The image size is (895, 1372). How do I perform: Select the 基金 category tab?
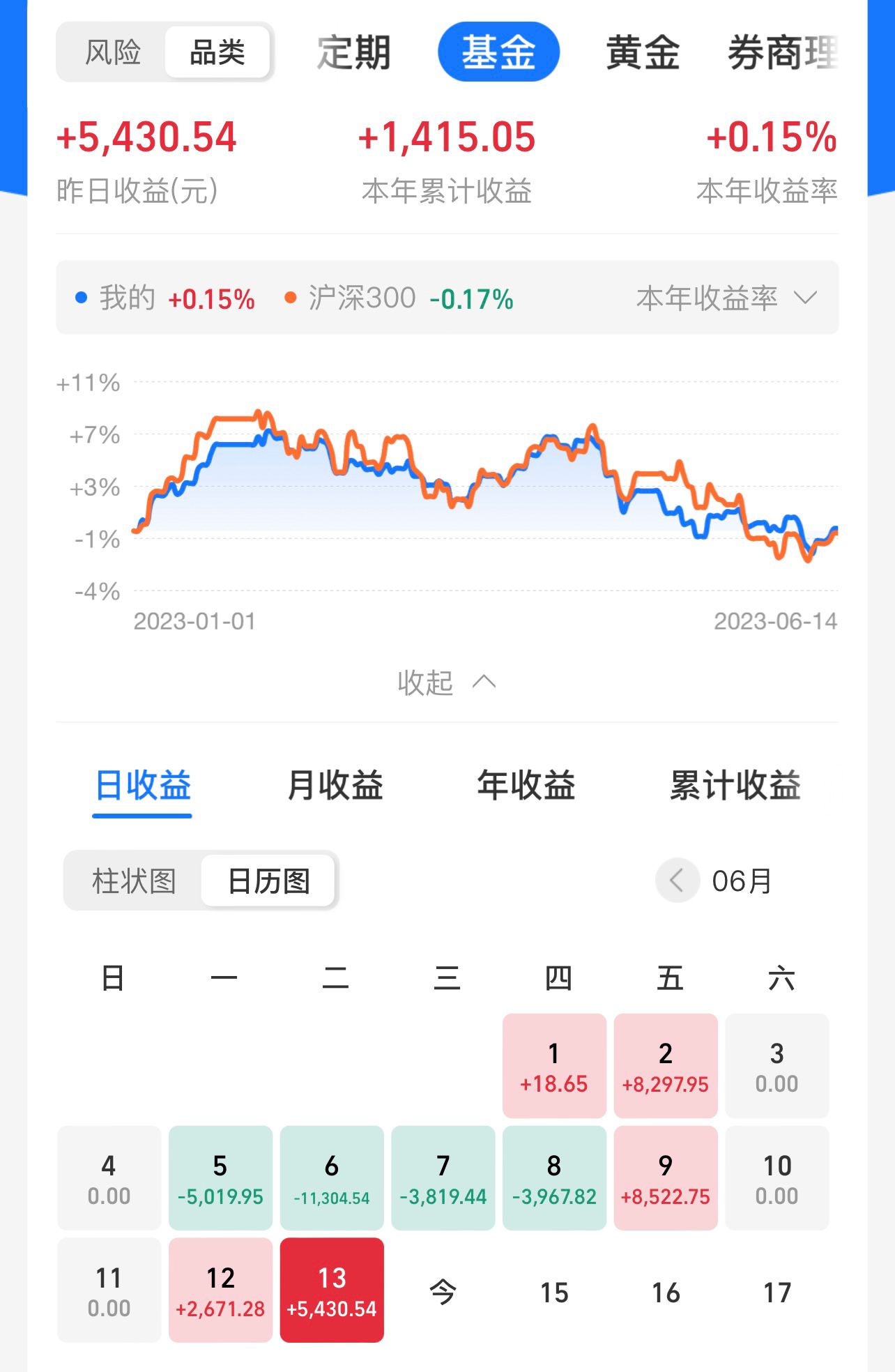[498, 52]
